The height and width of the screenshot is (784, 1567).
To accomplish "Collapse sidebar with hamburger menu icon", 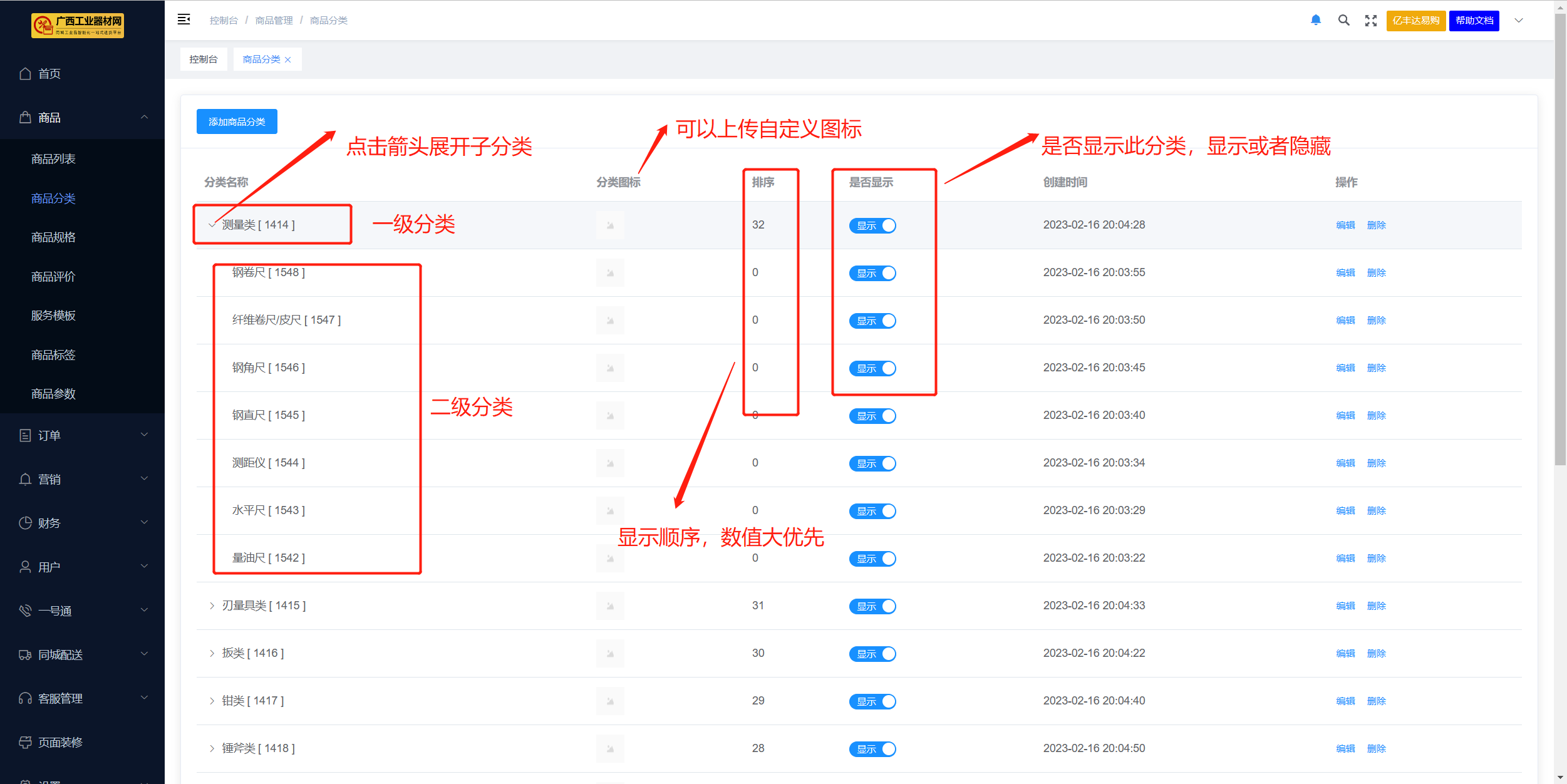I will pyautogui.click(x=184, y=19).
